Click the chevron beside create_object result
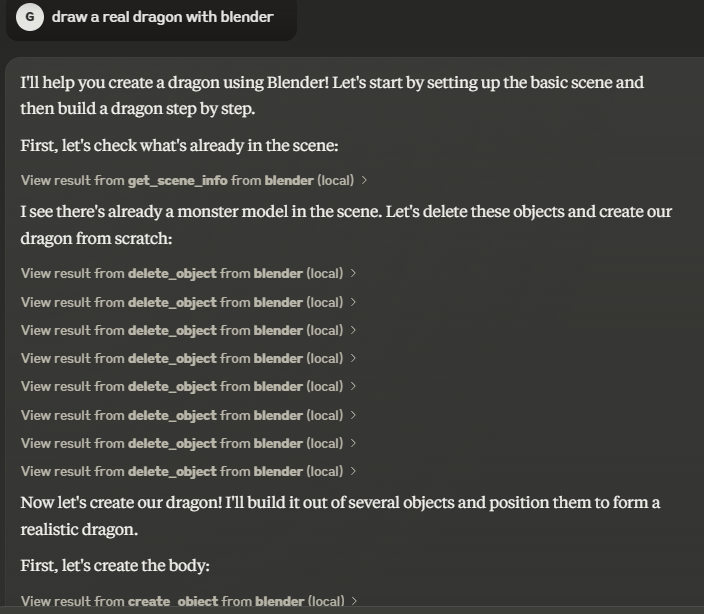Viewport: 704px width, 614px height. (354, 601)
